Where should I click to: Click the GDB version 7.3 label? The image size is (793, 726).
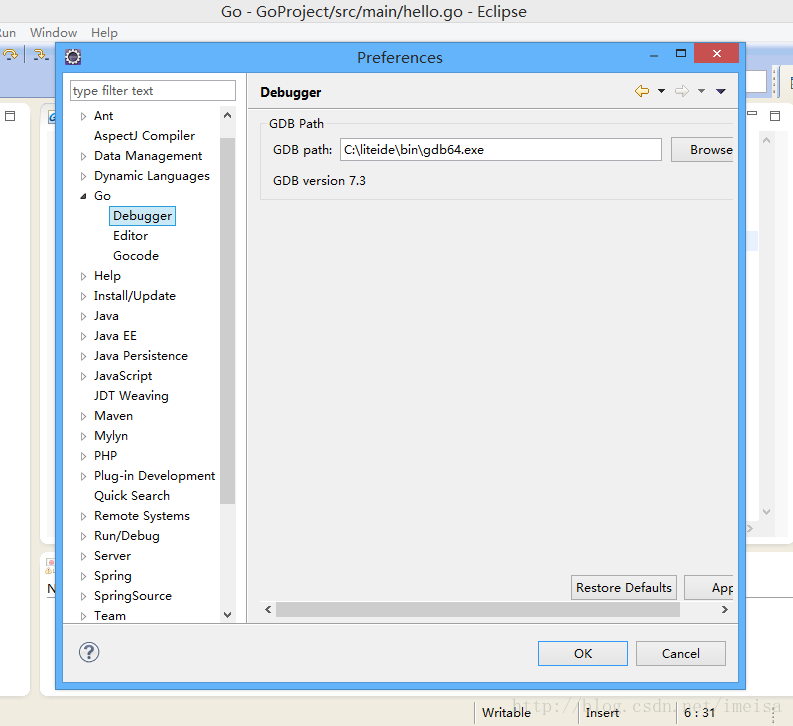point(319,181)
